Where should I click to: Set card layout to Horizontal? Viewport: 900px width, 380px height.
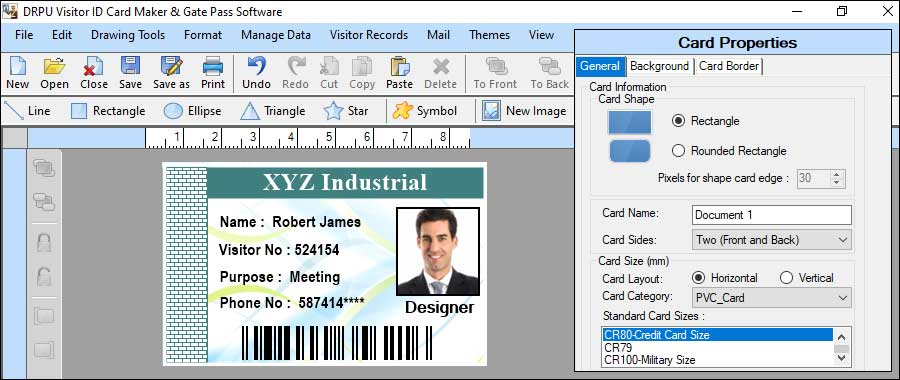pos(699,278)
